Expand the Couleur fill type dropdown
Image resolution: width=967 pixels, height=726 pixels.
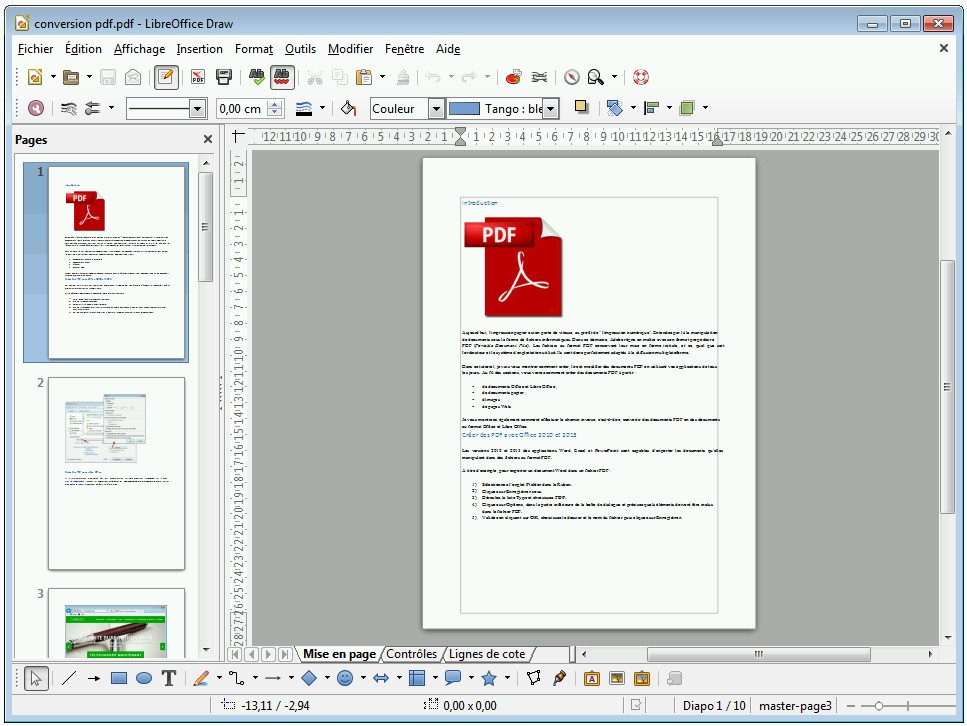(436, 108)
